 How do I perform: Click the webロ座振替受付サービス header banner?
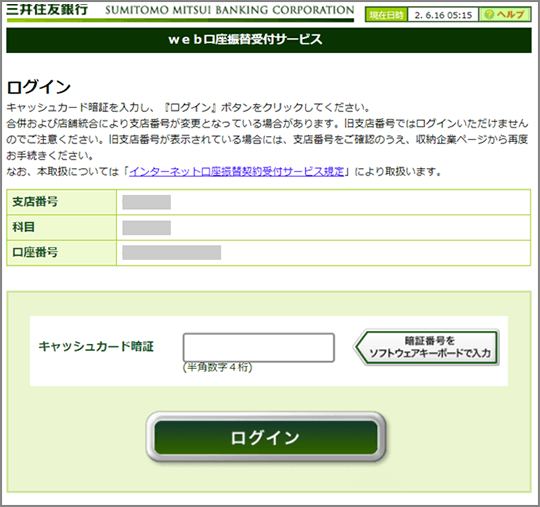269,40
